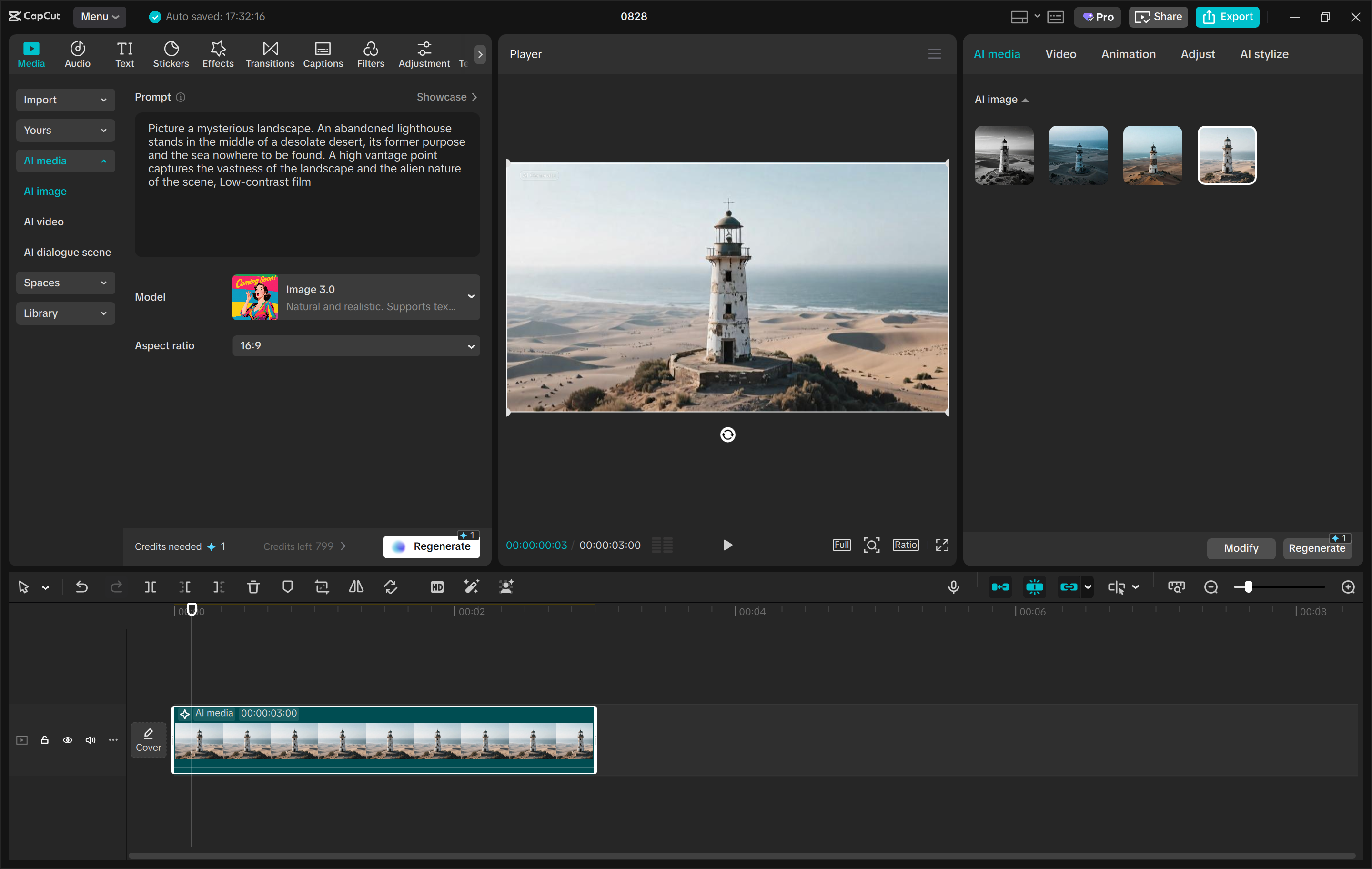The height and width of the screenshot is (869, 1372).
Task: Click the mirror flip icon
Action: pos(356,587)
